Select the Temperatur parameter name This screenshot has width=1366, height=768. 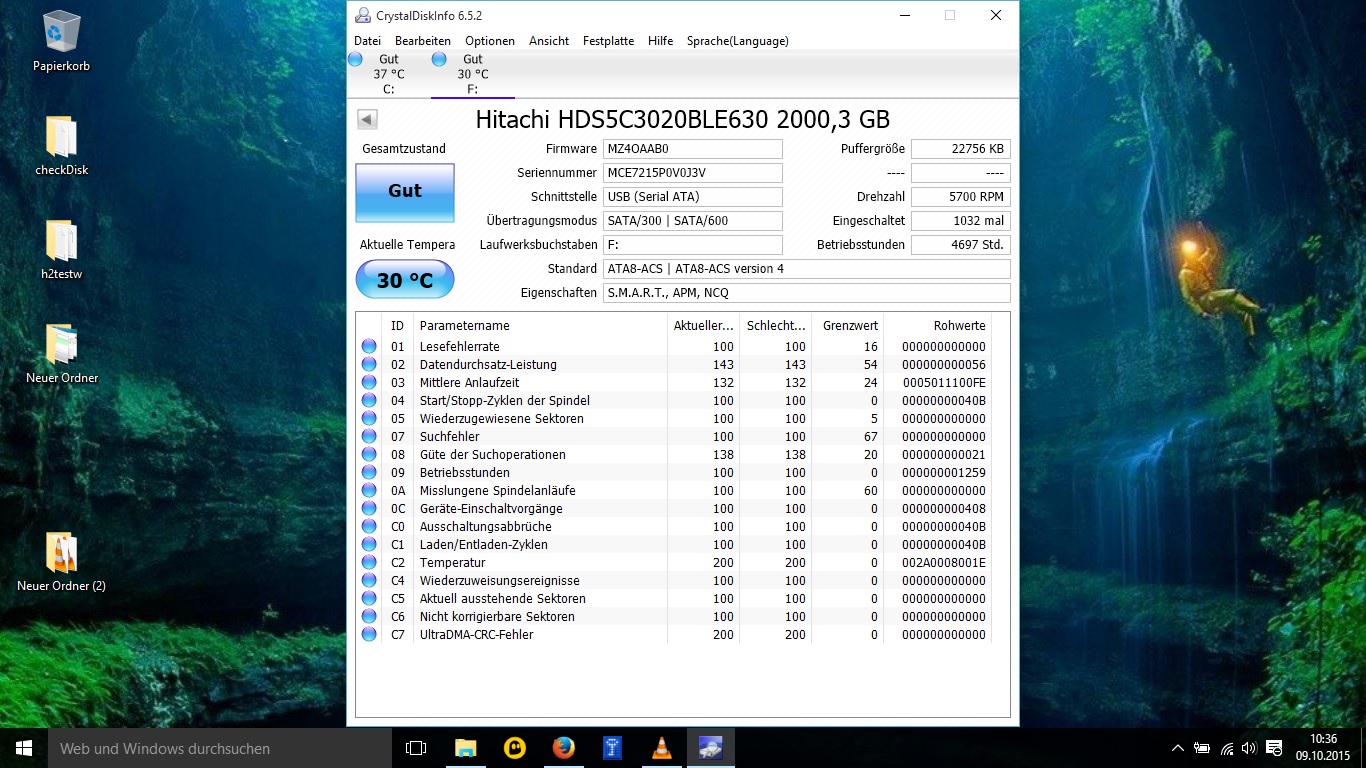point(452,563)
